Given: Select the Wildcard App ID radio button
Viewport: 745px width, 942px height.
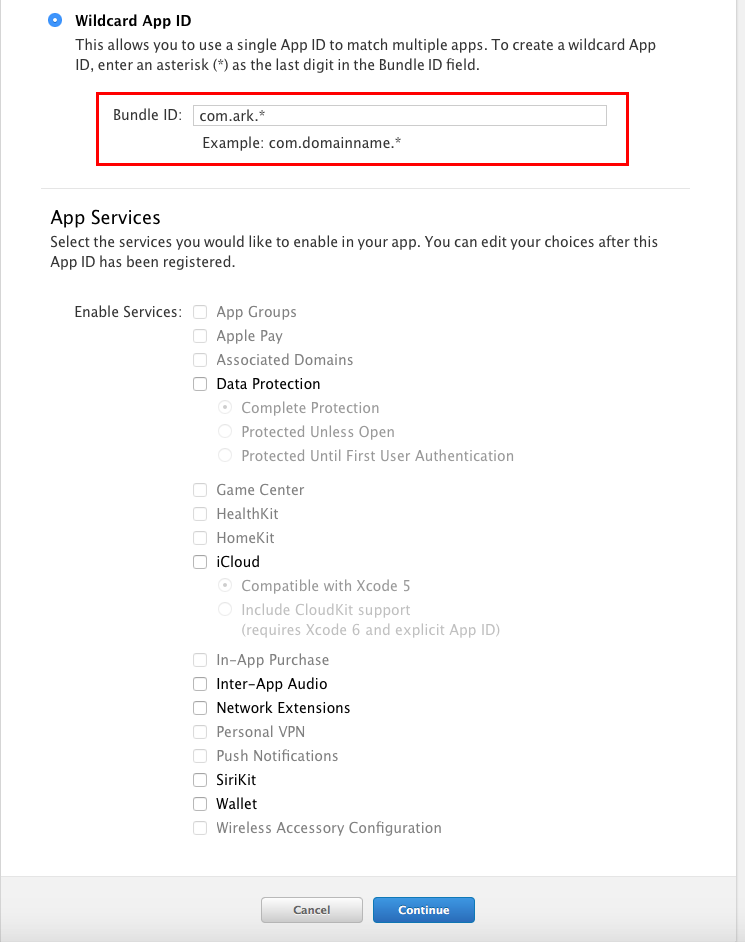Looking at the screenshot, I should point(55,20).
